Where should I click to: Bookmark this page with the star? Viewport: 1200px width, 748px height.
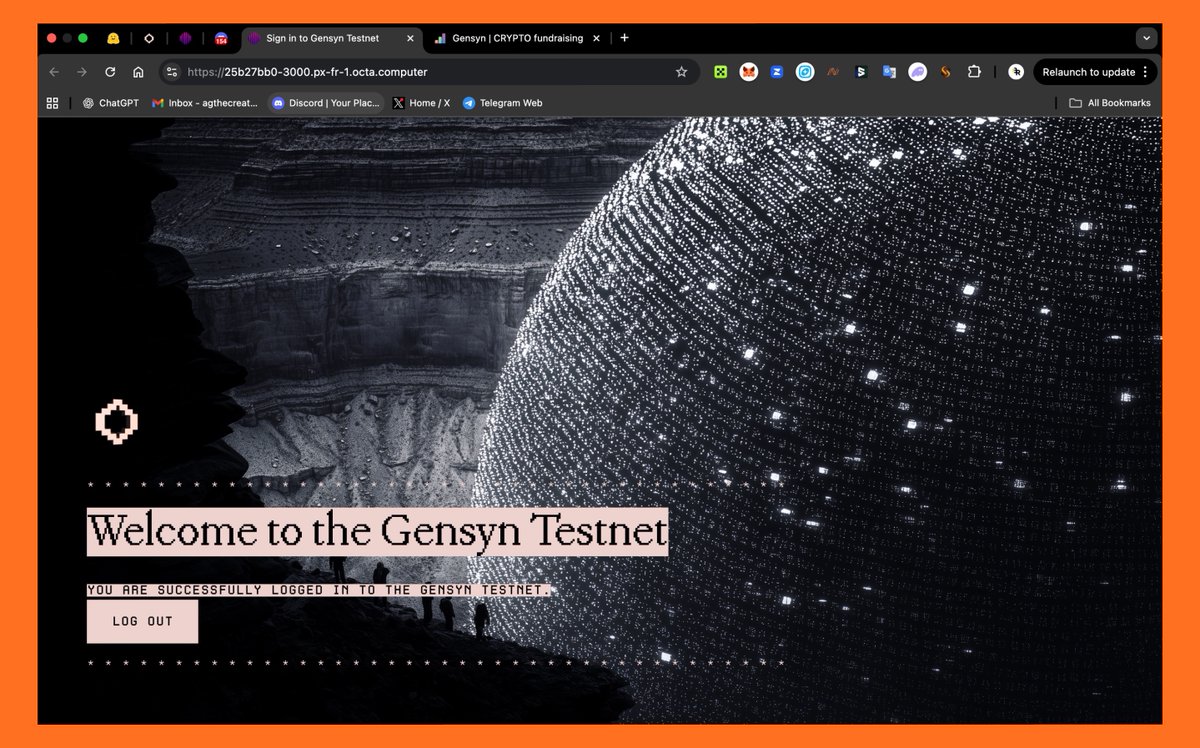click(681, 72)
